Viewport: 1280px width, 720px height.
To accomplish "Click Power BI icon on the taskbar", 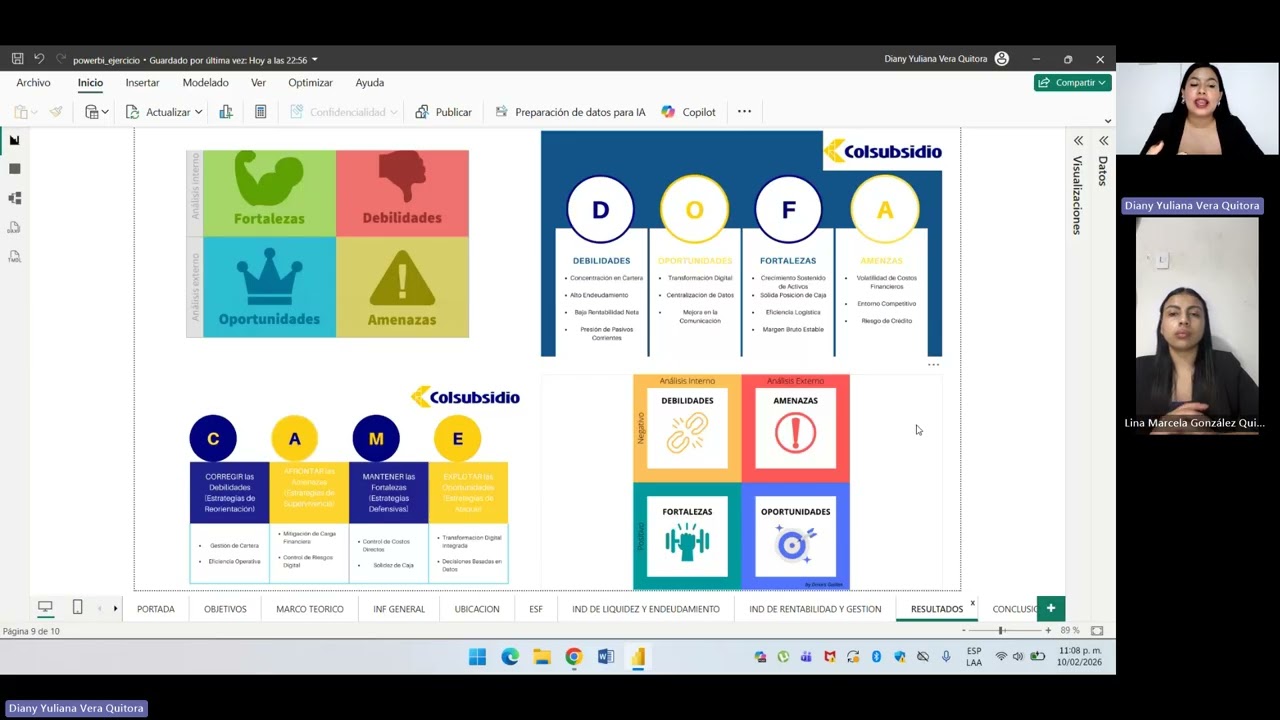I will pyautogui.click(x=638, y=657).
